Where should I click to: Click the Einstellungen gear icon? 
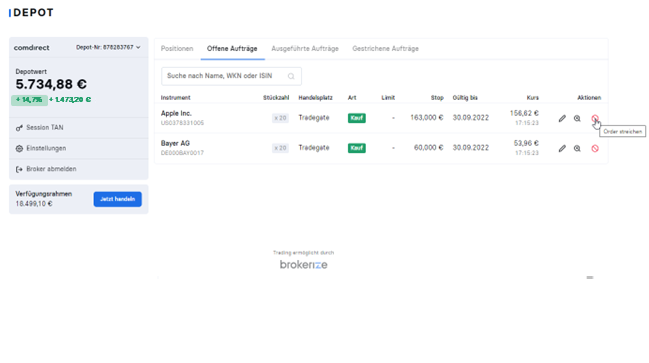(19, 149)
